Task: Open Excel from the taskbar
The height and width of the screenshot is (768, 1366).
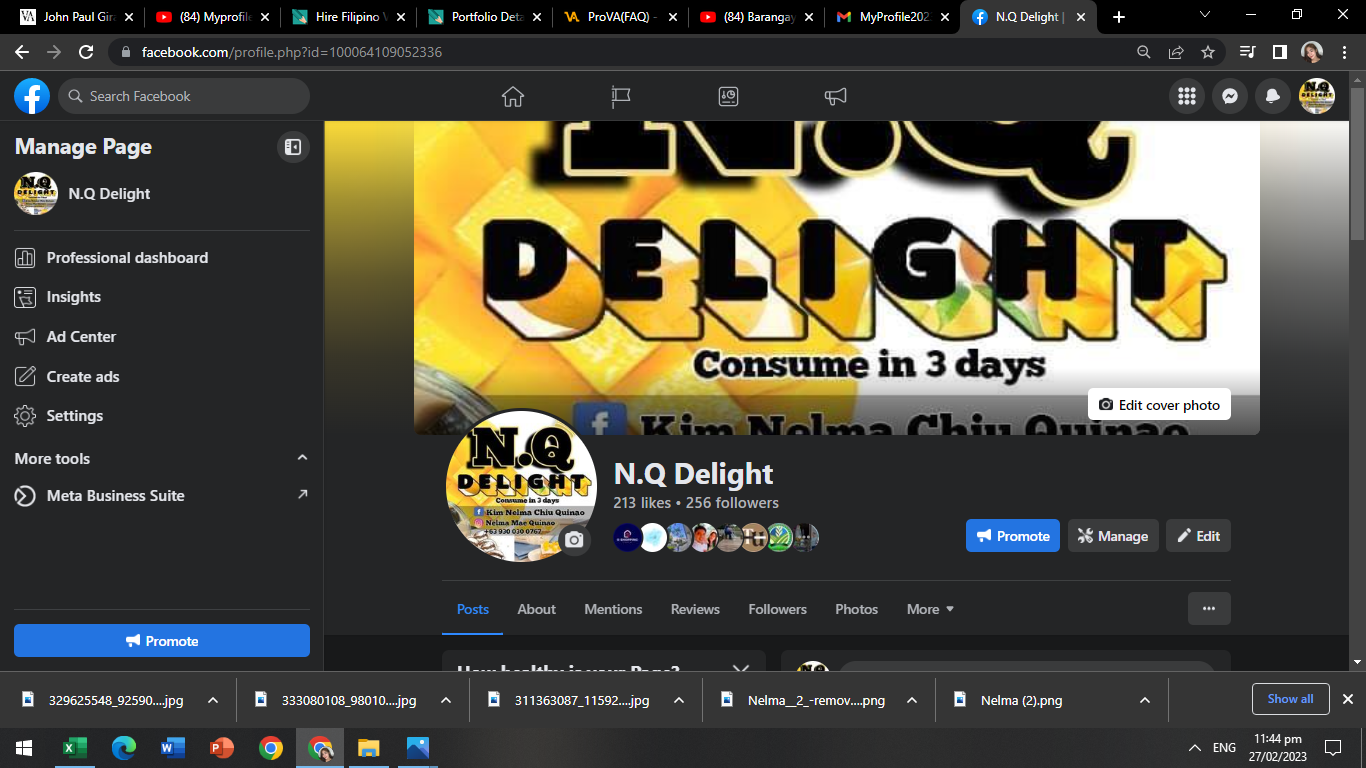Action: pyautogui.click(x=74, y=748)
